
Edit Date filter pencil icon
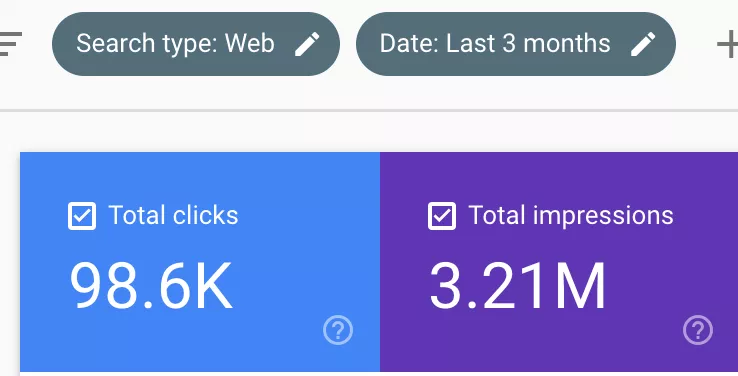point(643,44)
